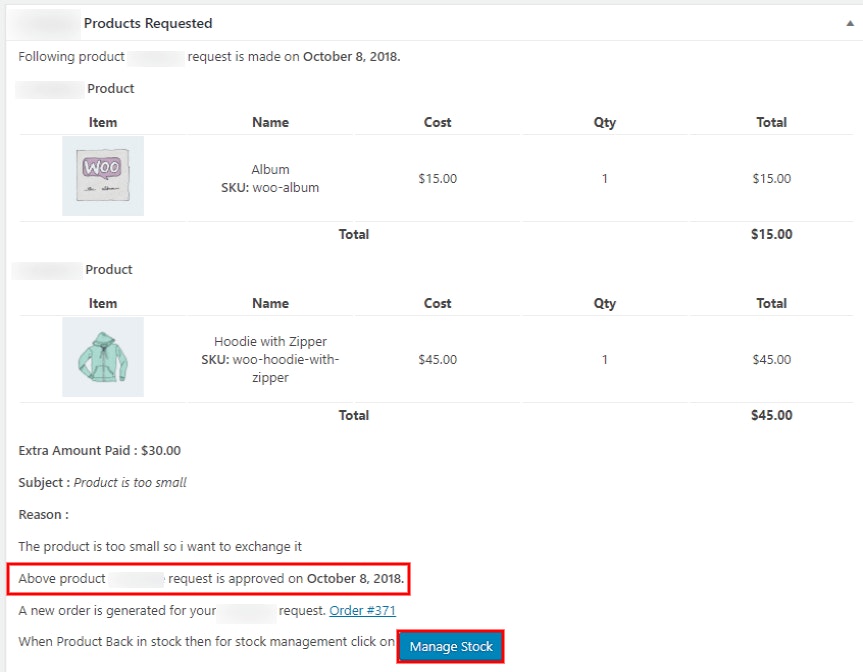Image resolution: width=863 pixels, height=672 pixels.
Task: Click the Qty value in the Album row
Action: pos(604,178)
